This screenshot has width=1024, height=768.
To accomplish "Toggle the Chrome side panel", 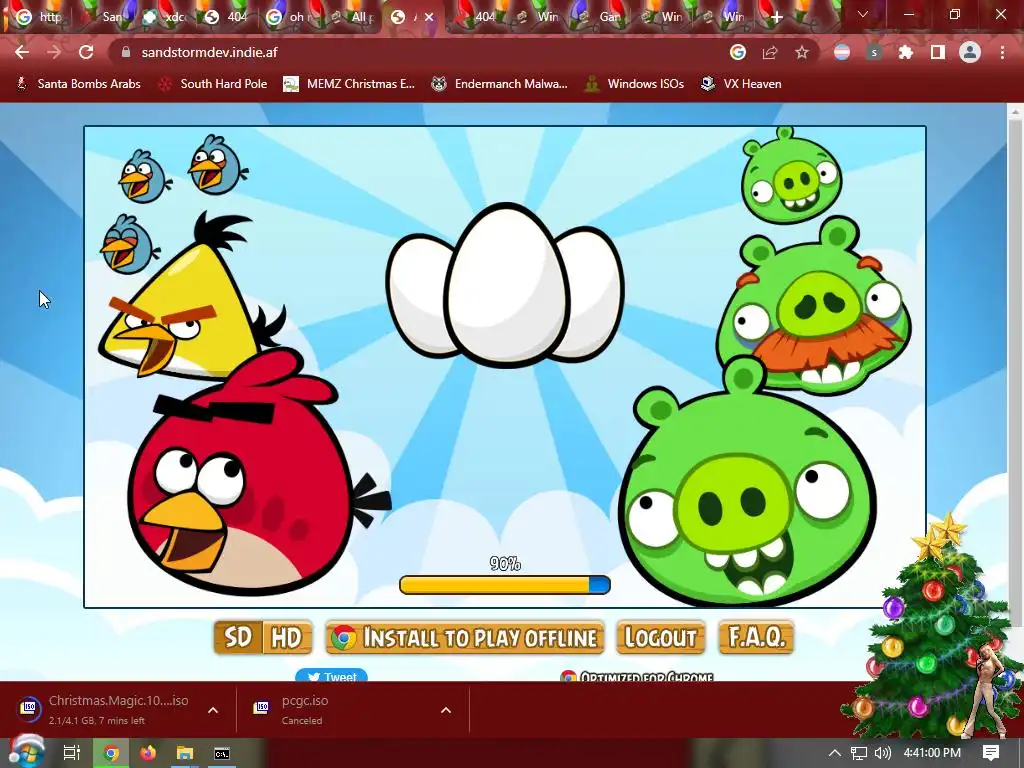I will (938, 52).
